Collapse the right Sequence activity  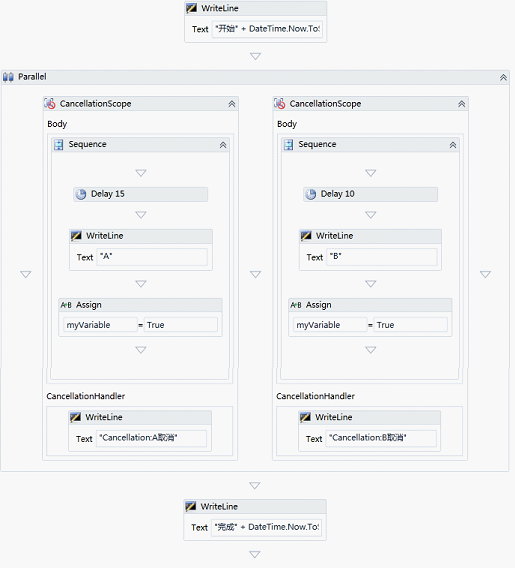click(453, 145)
